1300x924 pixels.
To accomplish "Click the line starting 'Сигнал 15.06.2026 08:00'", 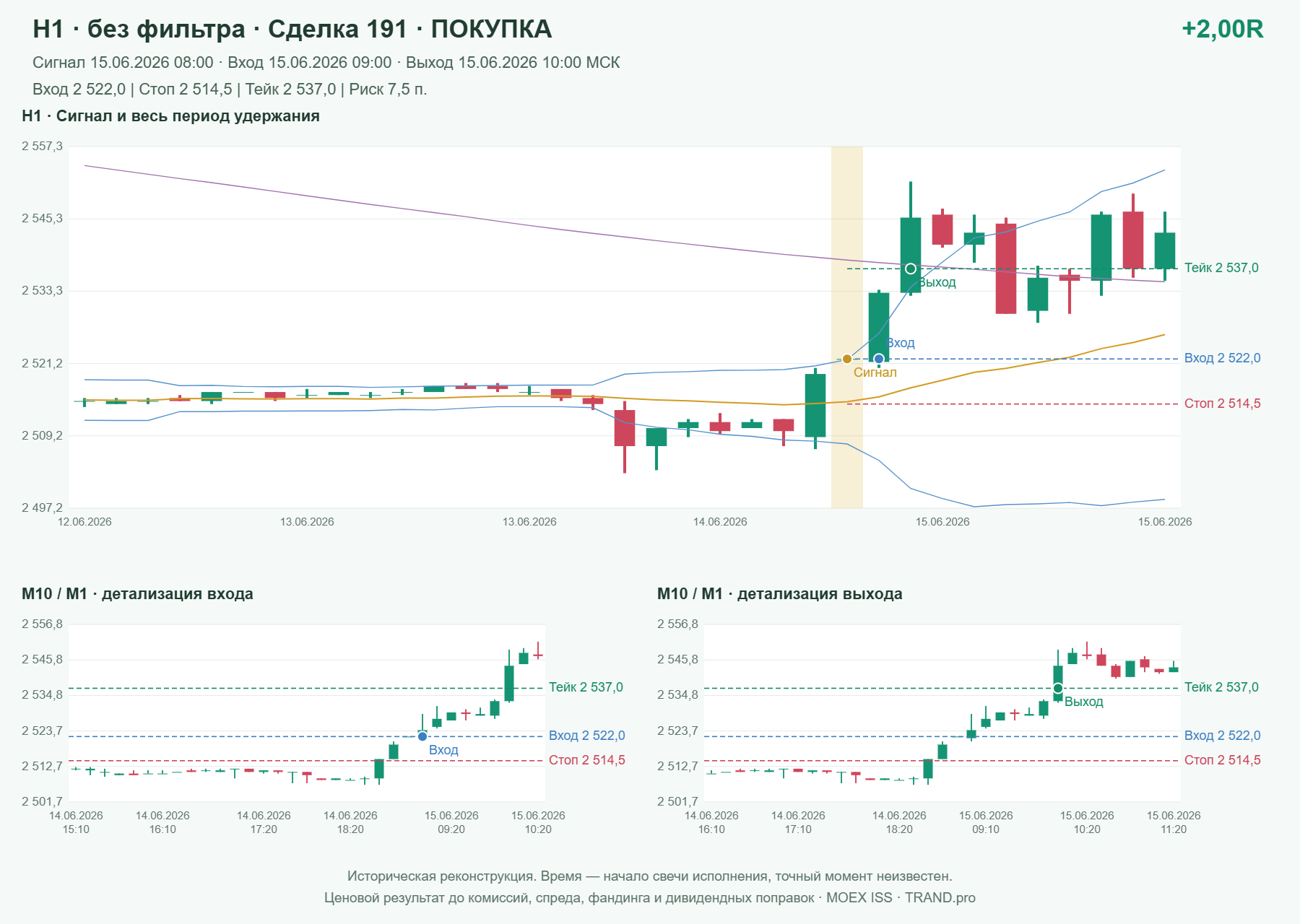I will pos(326,63).
